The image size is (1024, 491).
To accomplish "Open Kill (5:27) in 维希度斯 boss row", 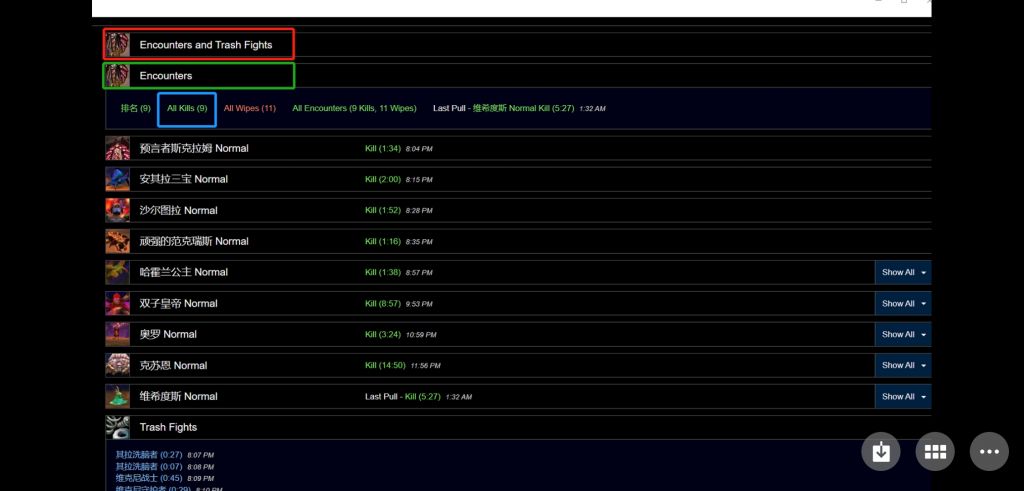I will tap(423, 396).
